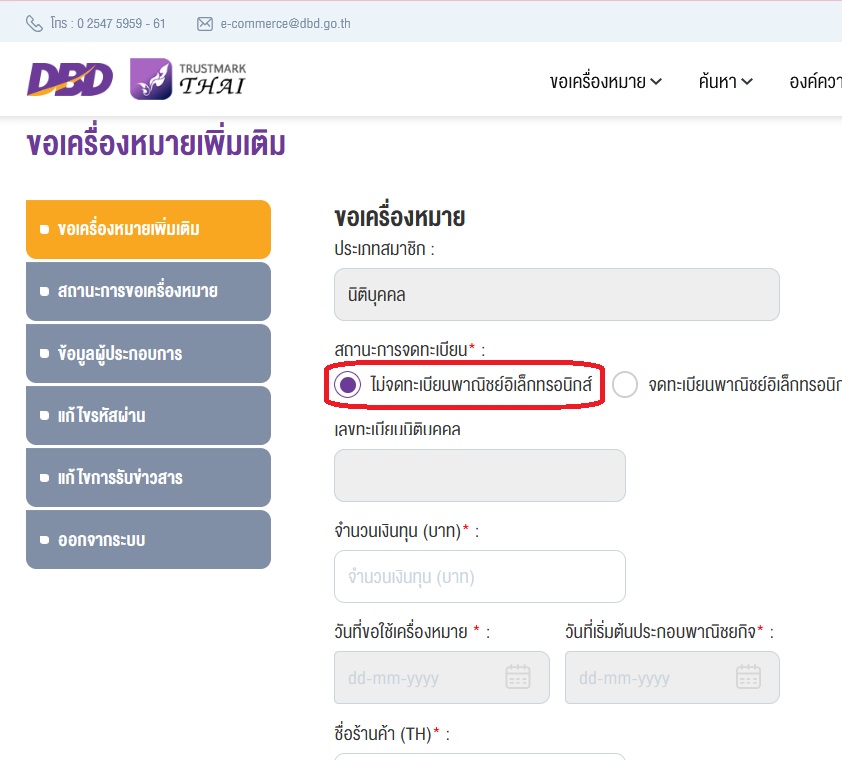Click the ประเภทสมาชิก field showing นิติบุคคล
The height and width of the screenshot is (760, 842).
[556, 295]
